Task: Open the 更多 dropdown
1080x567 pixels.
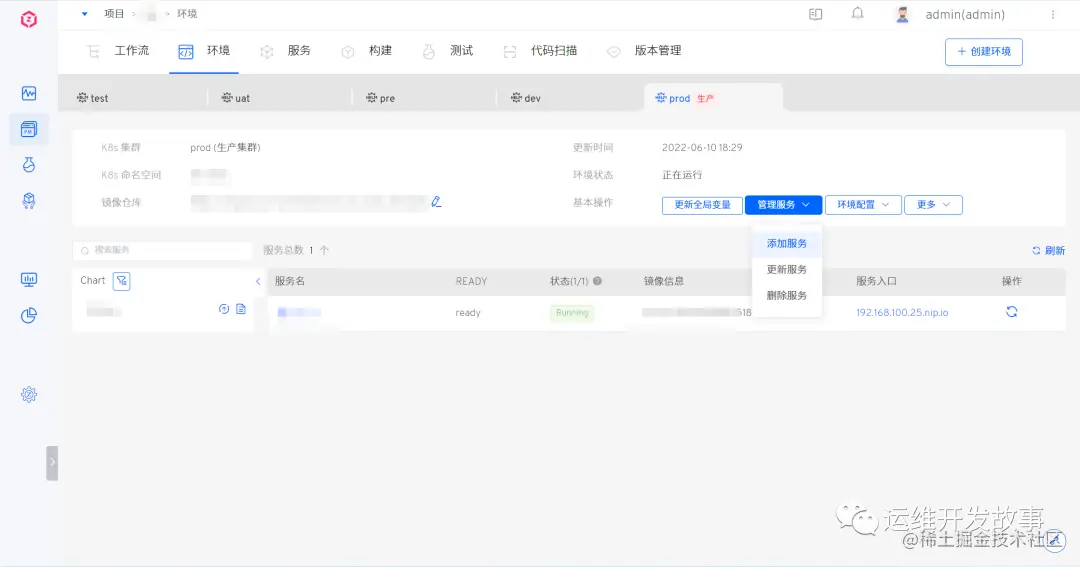Action: click(x=933, y=205)
